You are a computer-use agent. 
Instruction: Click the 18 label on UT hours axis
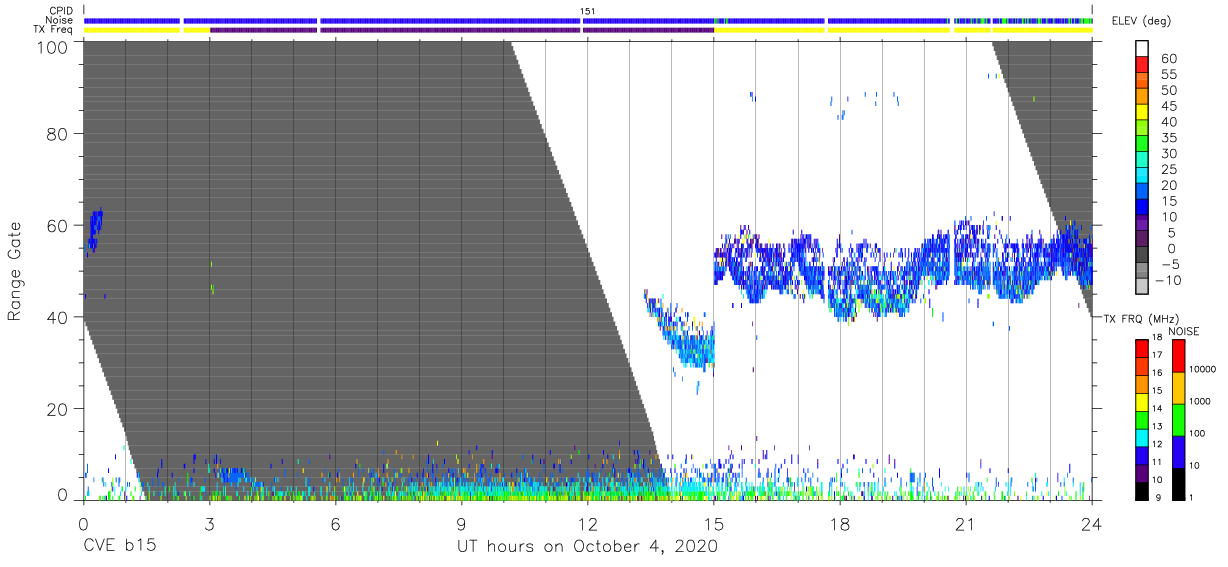840,522
